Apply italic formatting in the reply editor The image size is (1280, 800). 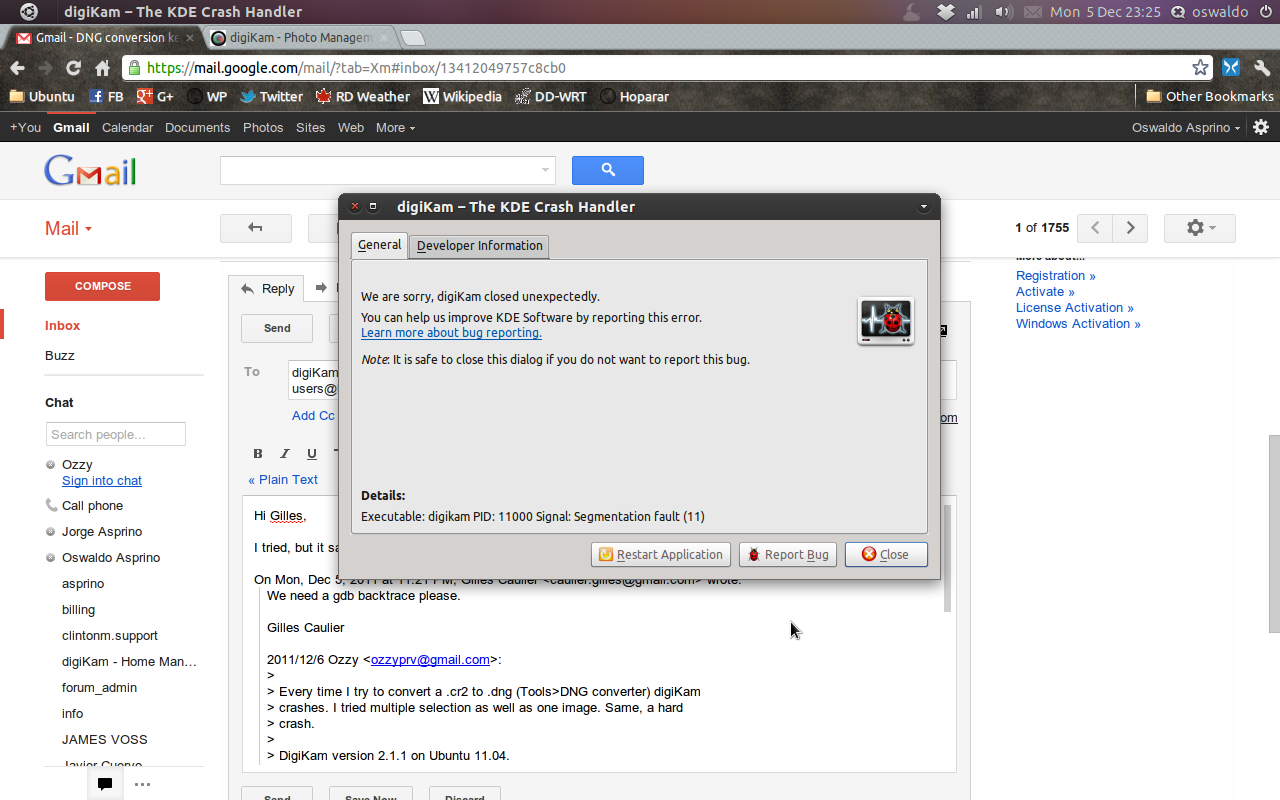point(284,453)
